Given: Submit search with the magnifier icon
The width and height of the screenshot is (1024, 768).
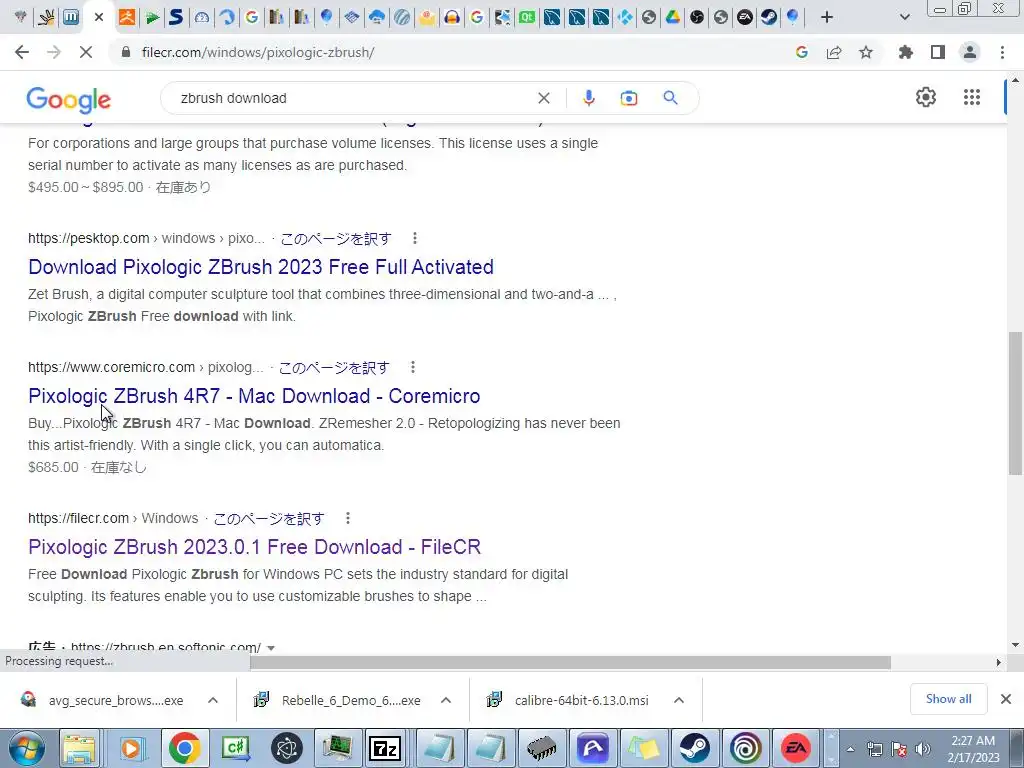Looking at the screenshot, I should (x=670, y=98).
